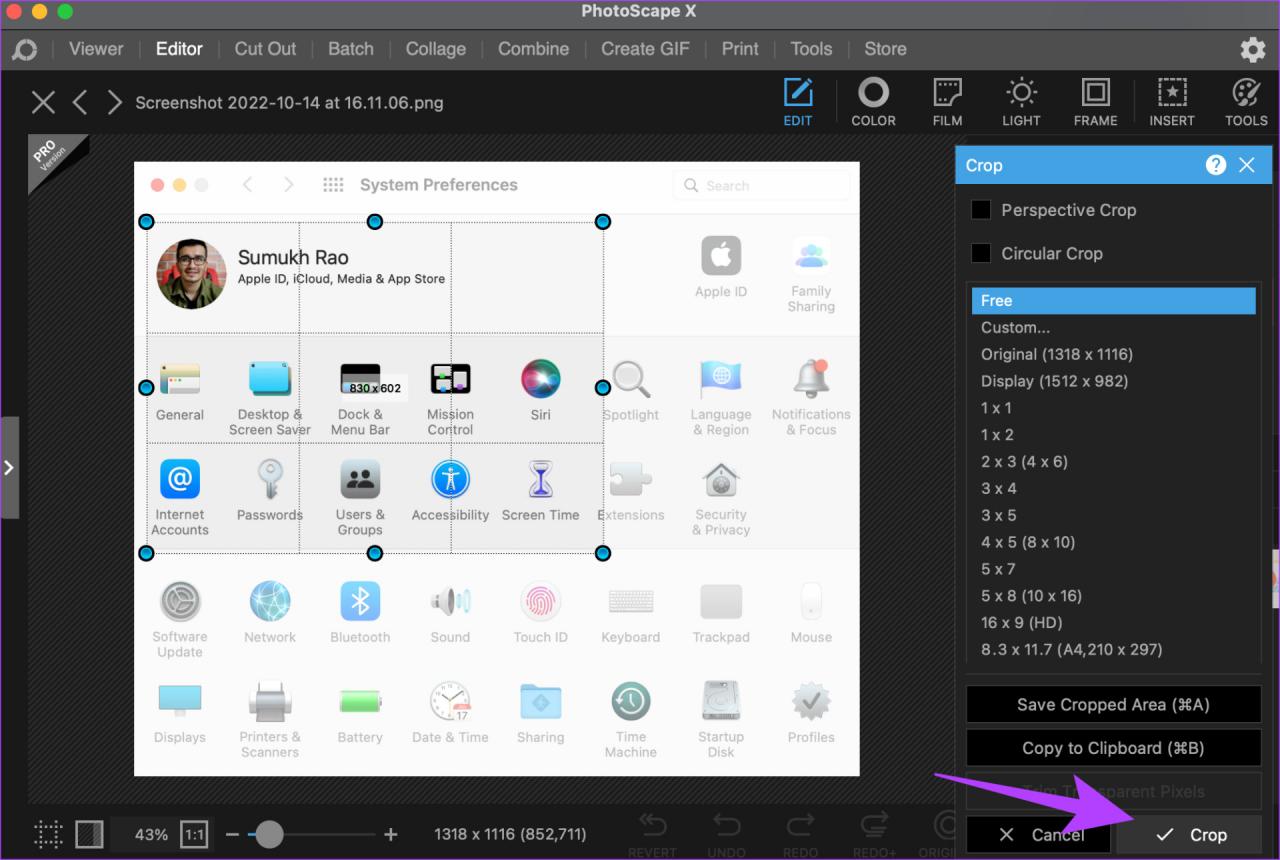Click the REVERT icon
The width and height of the screenshot is (1280, 860).
[x=652, y=834]
